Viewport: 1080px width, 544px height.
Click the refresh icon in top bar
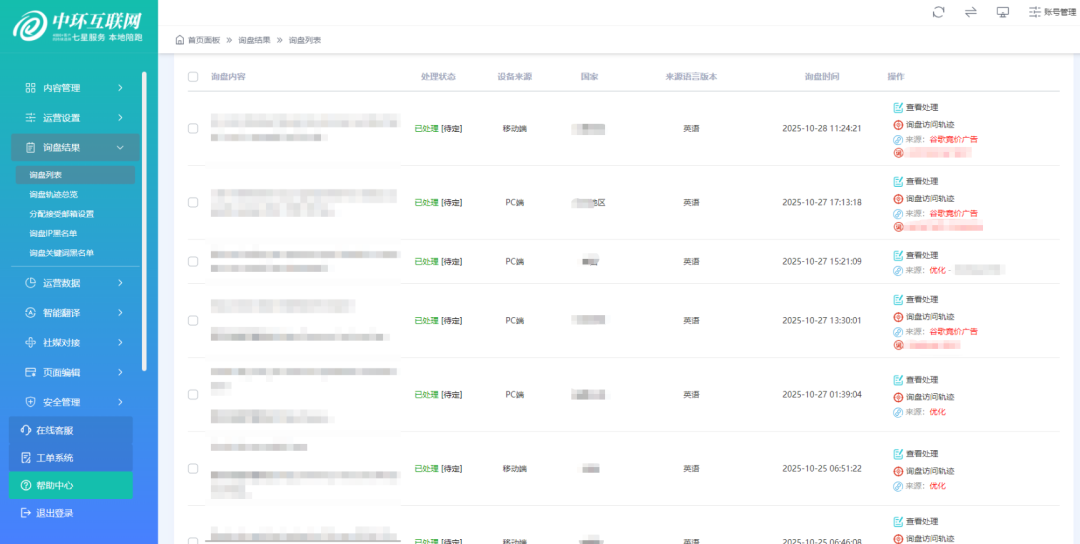[x=938, y=12]
